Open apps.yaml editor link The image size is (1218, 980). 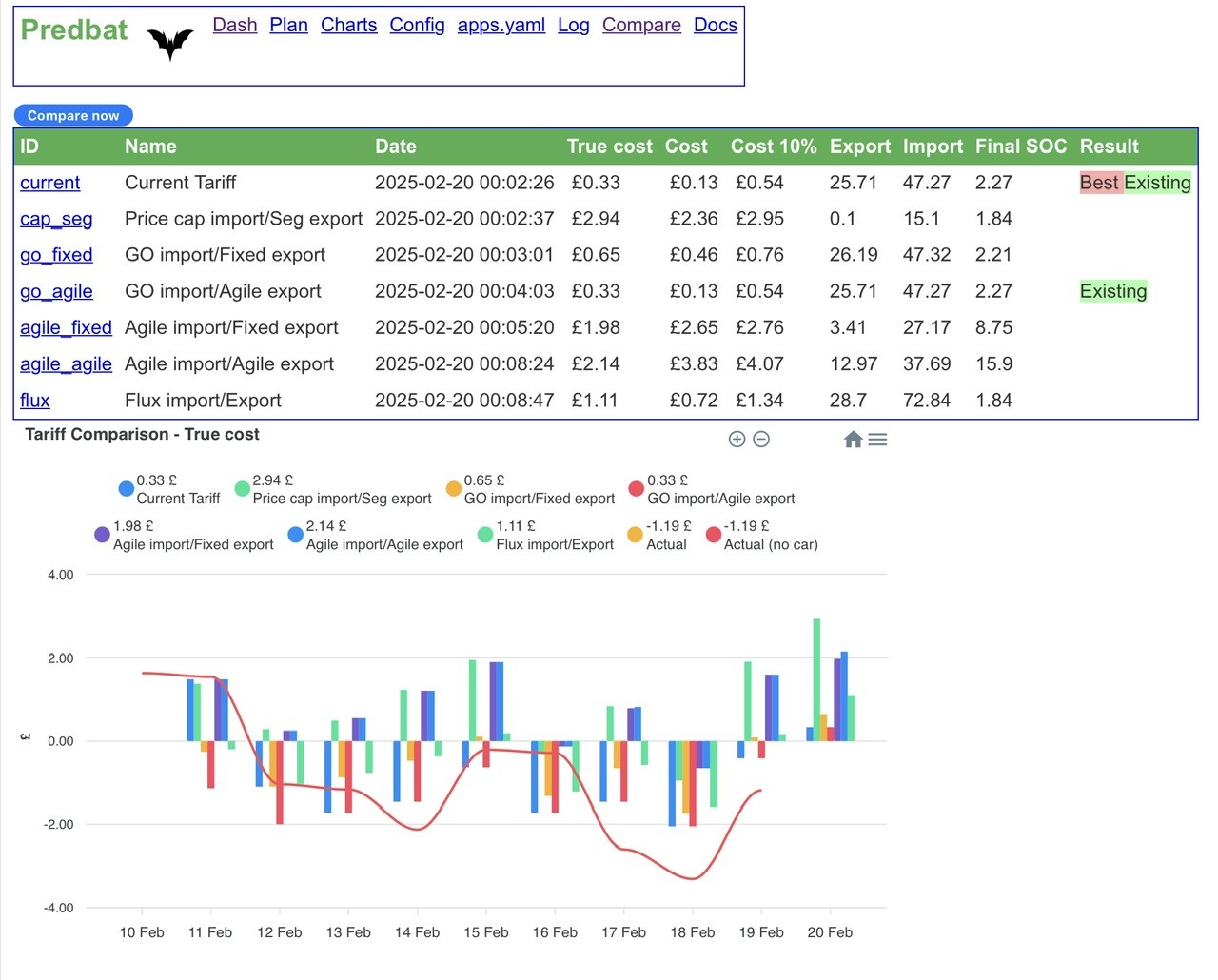pyautogui.click(x=501, y=25)
